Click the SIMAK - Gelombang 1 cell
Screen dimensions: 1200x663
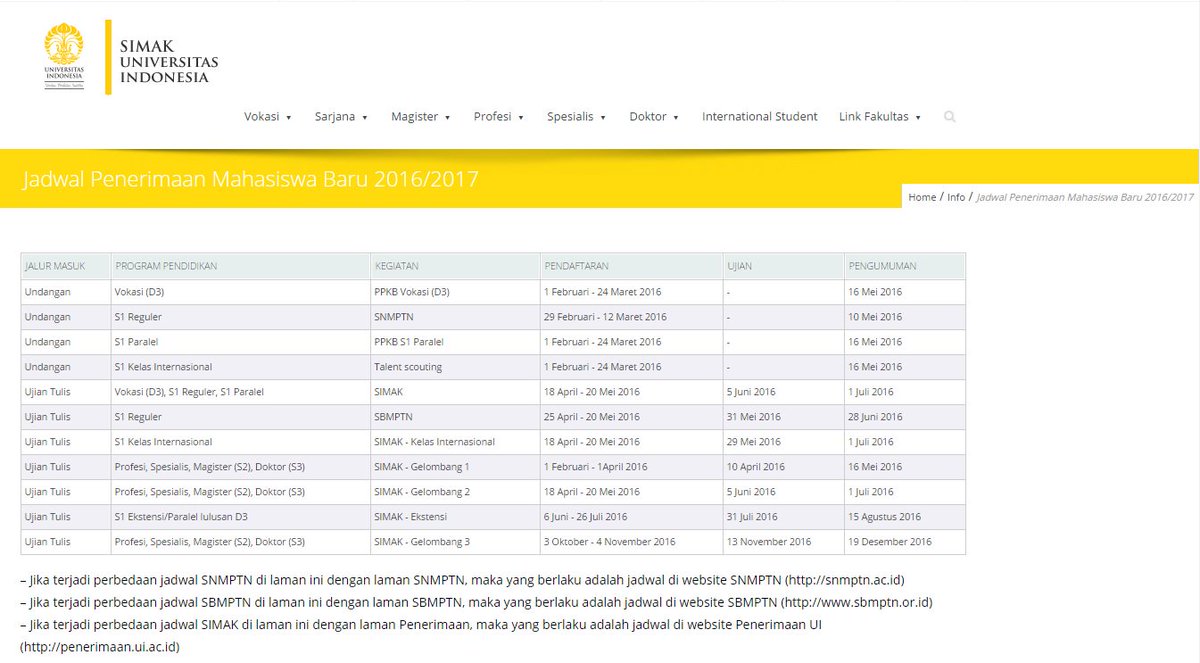pyautogui.click(x=455, y=467)
